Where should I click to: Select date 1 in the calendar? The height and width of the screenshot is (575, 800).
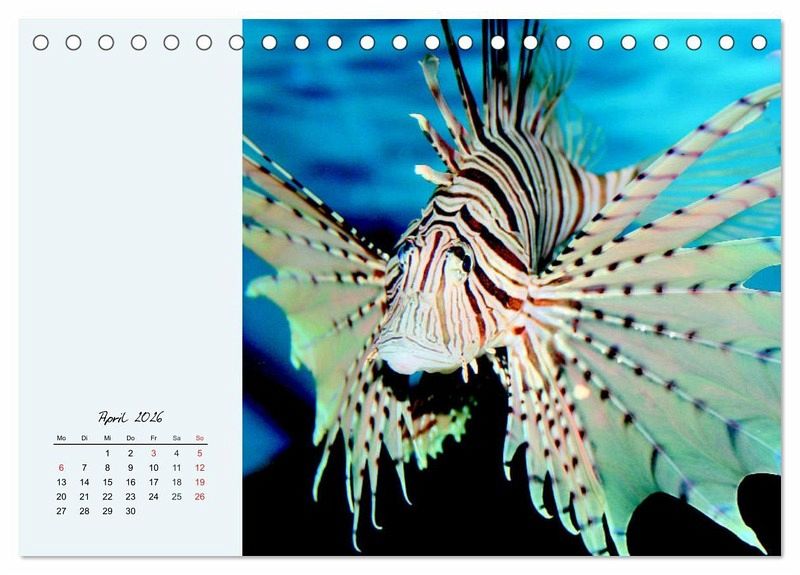(x=107, y=453)
